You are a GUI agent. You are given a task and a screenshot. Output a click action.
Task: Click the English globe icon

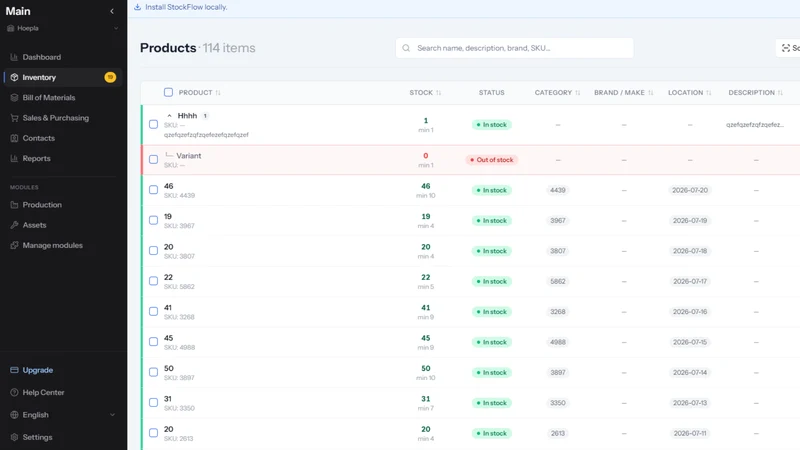pos(14,415)
